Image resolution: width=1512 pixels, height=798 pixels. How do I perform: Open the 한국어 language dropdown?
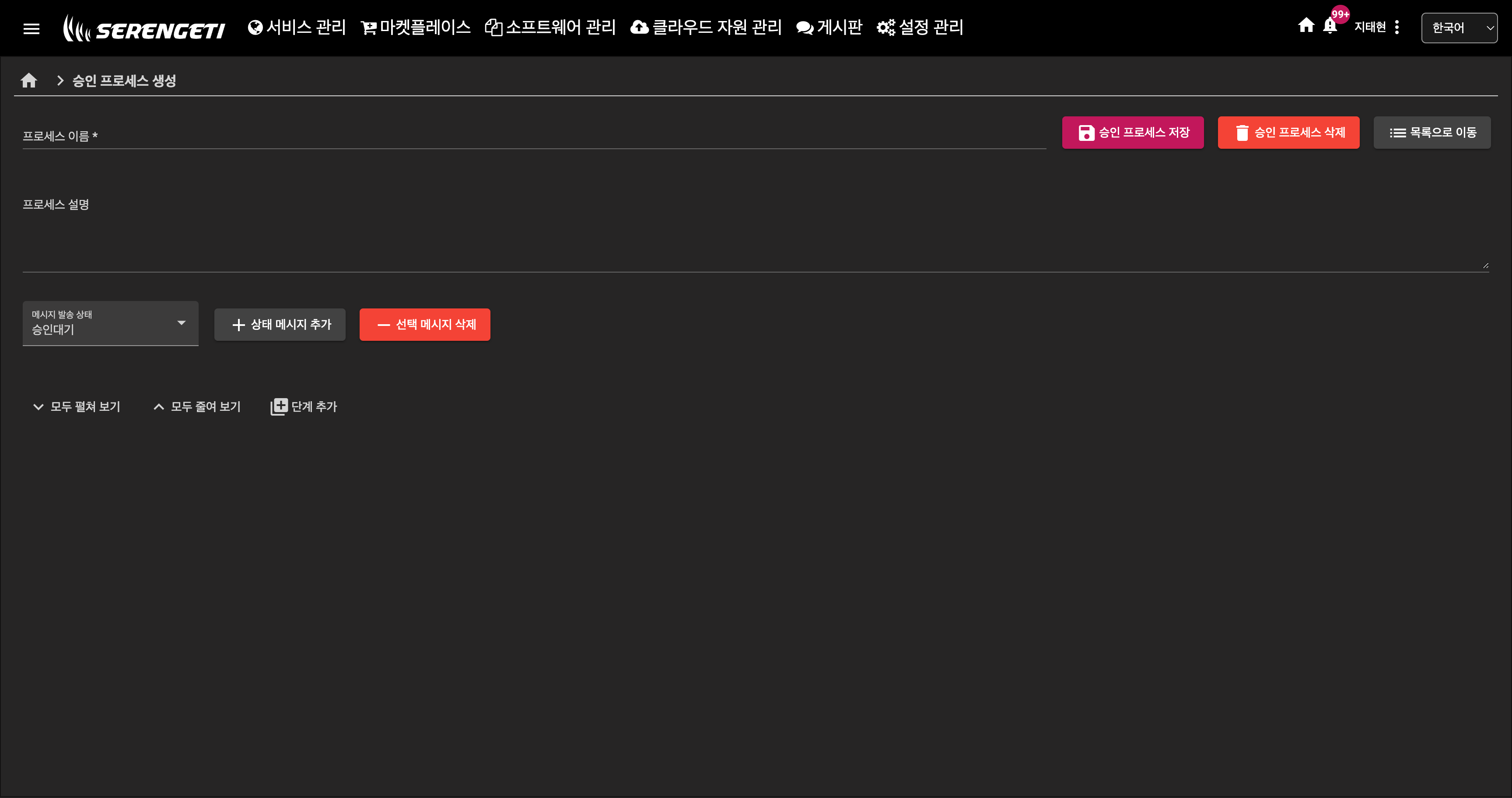(1459, 28)
